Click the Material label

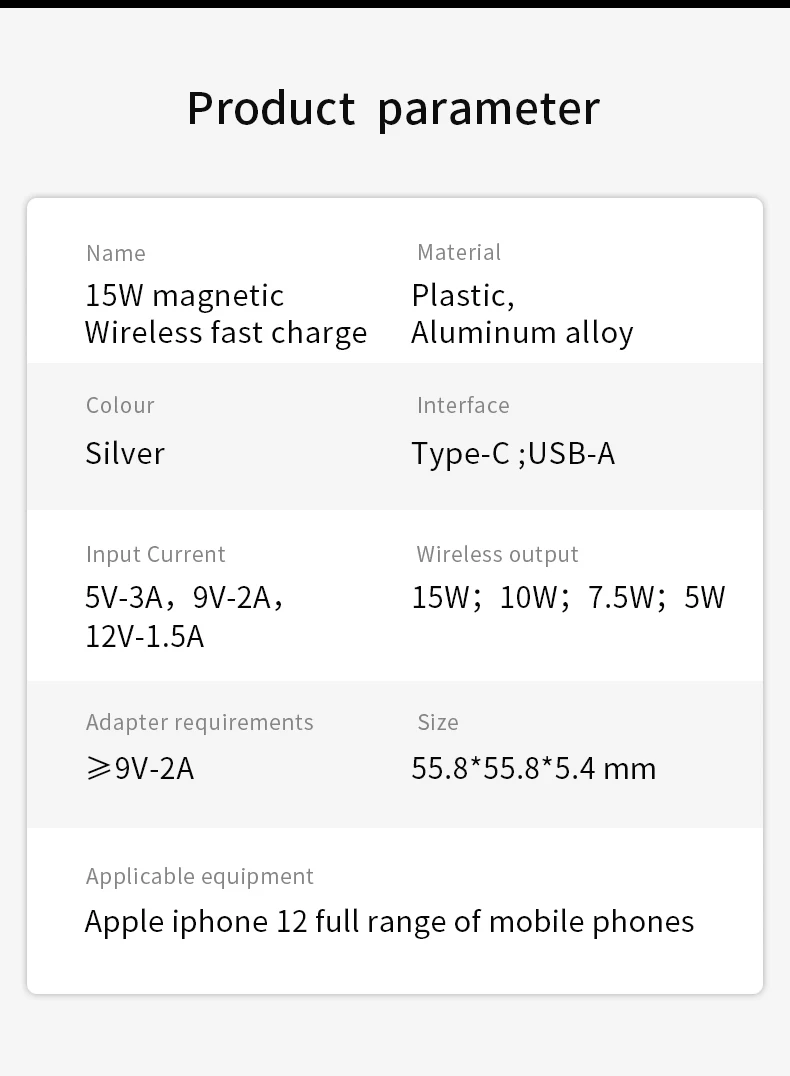(x=459, y=253)
